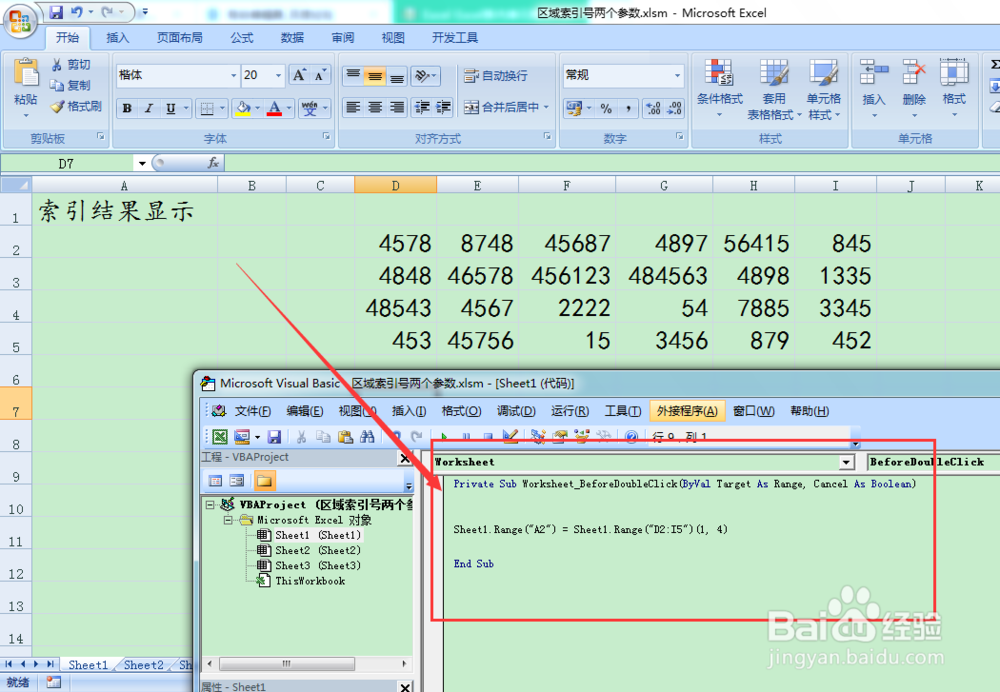
Task: Click the Save icon in VBA toolbar
Action: [x=274, y=437]
